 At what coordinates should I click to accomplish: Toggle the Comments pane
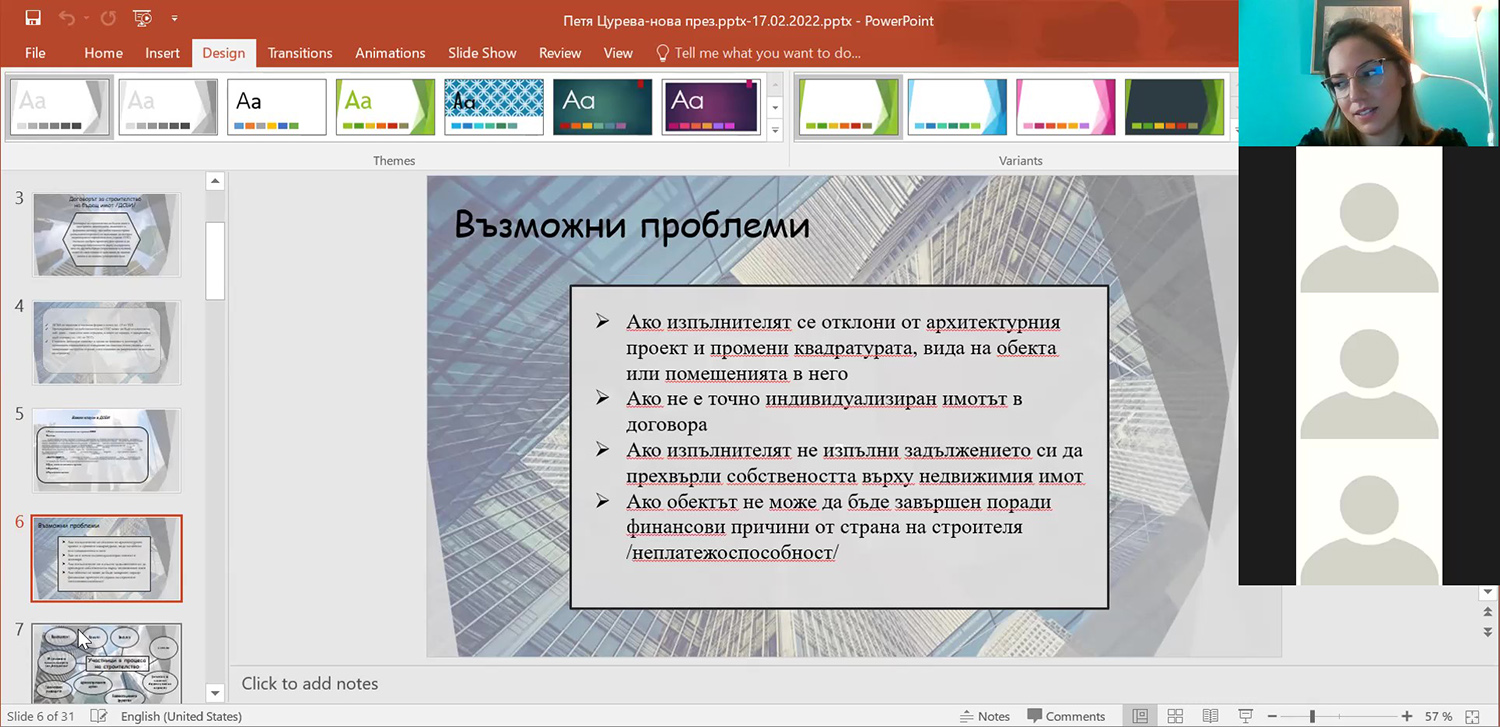pos(1066,716)
